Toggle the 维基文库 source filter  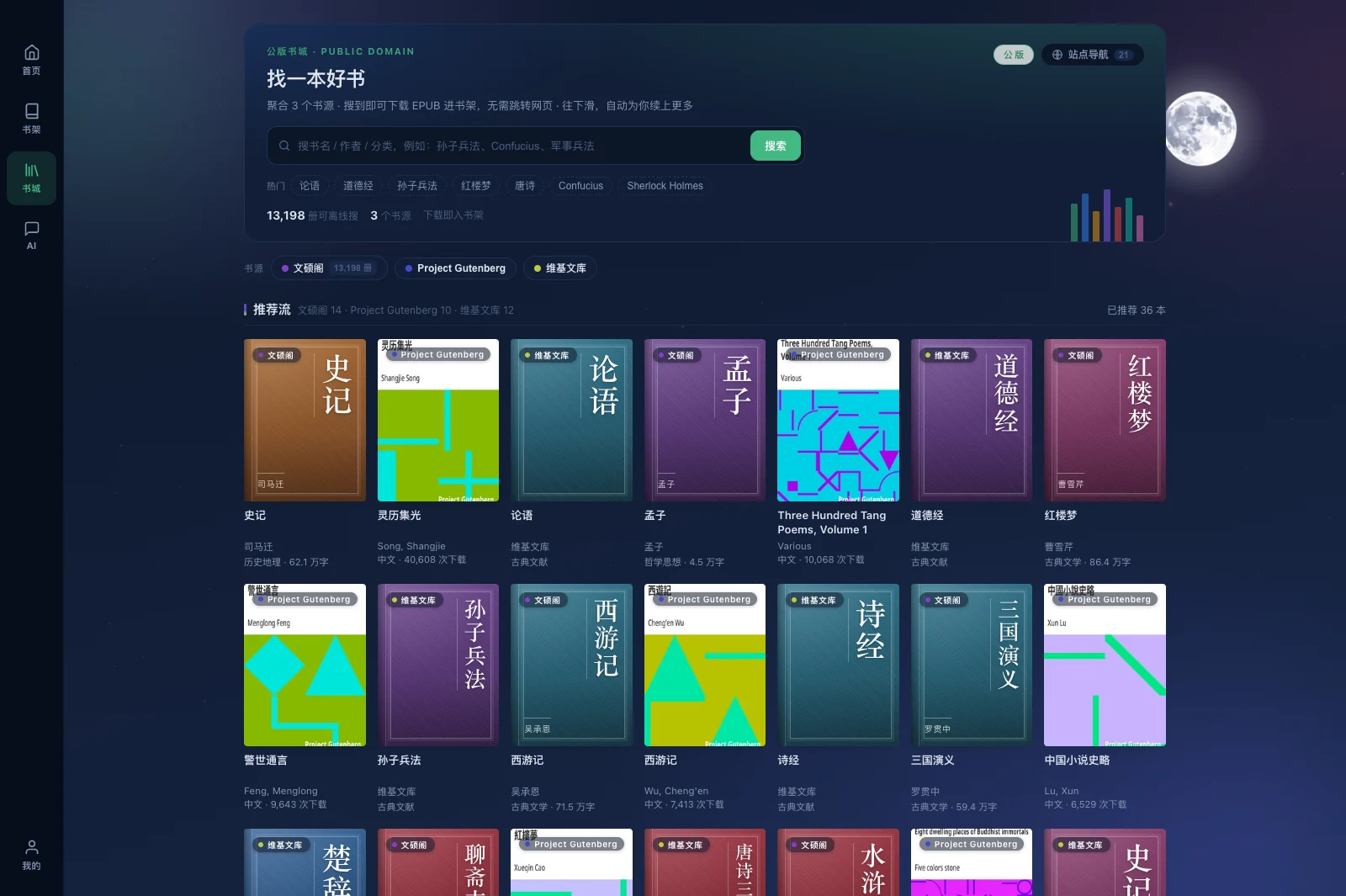[x=560, y=268]
